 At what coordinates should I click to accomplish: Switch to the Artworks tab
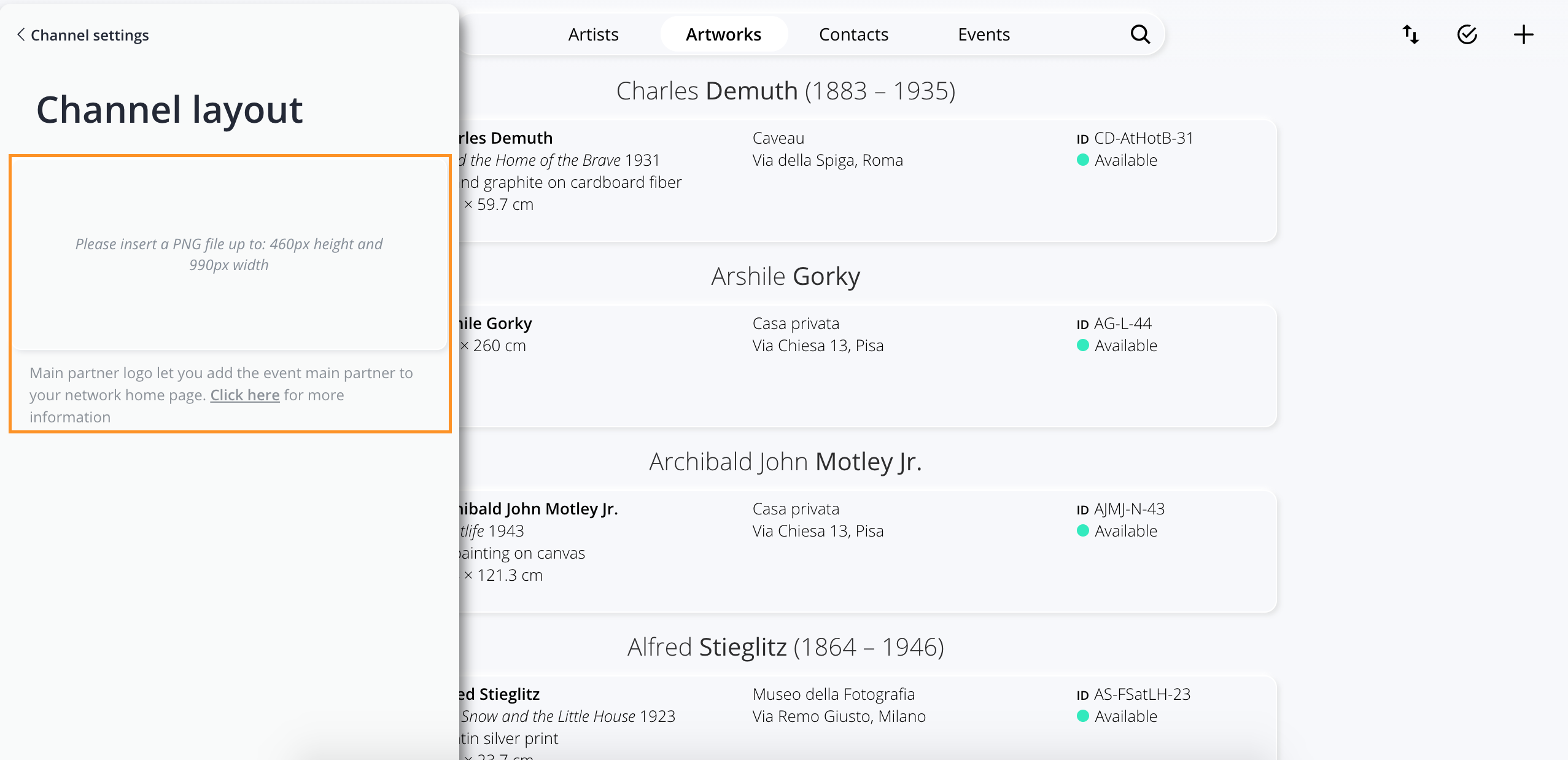723,34
